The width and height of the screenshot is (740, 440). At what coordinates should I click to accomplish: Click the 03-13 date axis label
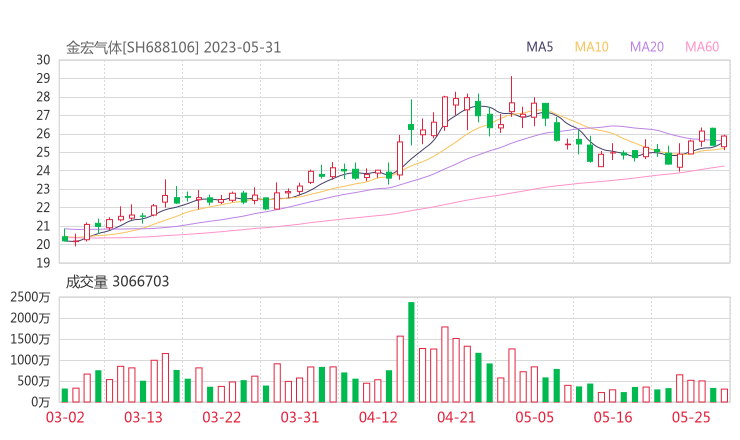click(x=143, y=417)
